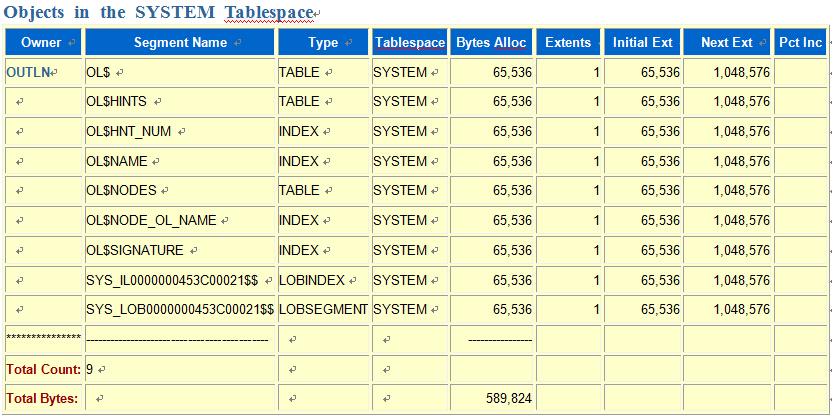Select the OL$HINTS segment name cell

point(119,102)
